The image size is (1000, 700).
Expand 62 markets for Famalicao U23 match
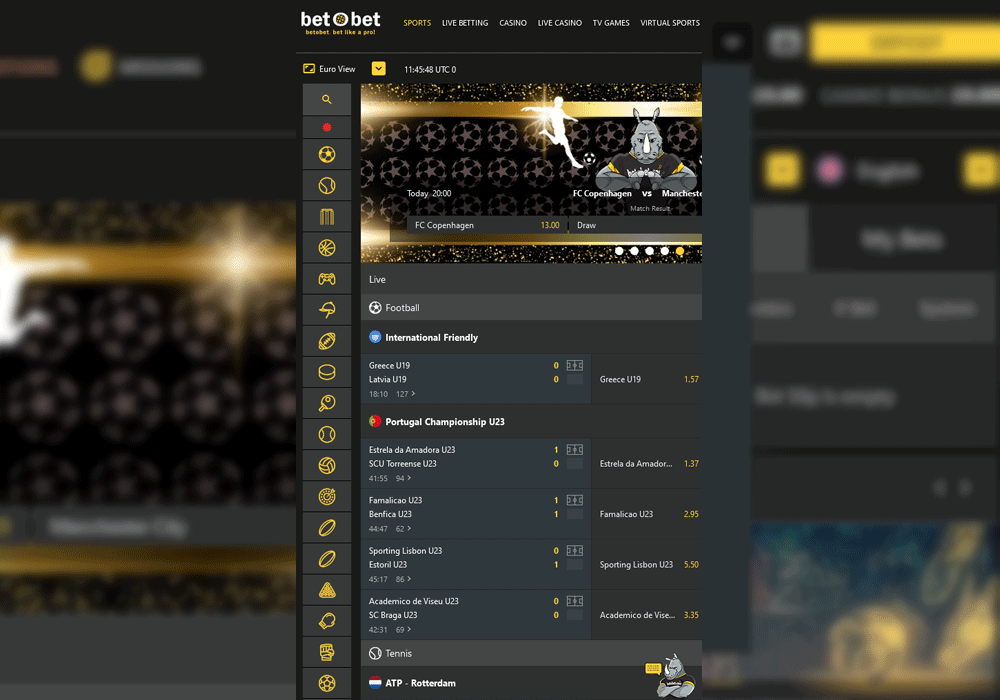[x=404, y=529]
